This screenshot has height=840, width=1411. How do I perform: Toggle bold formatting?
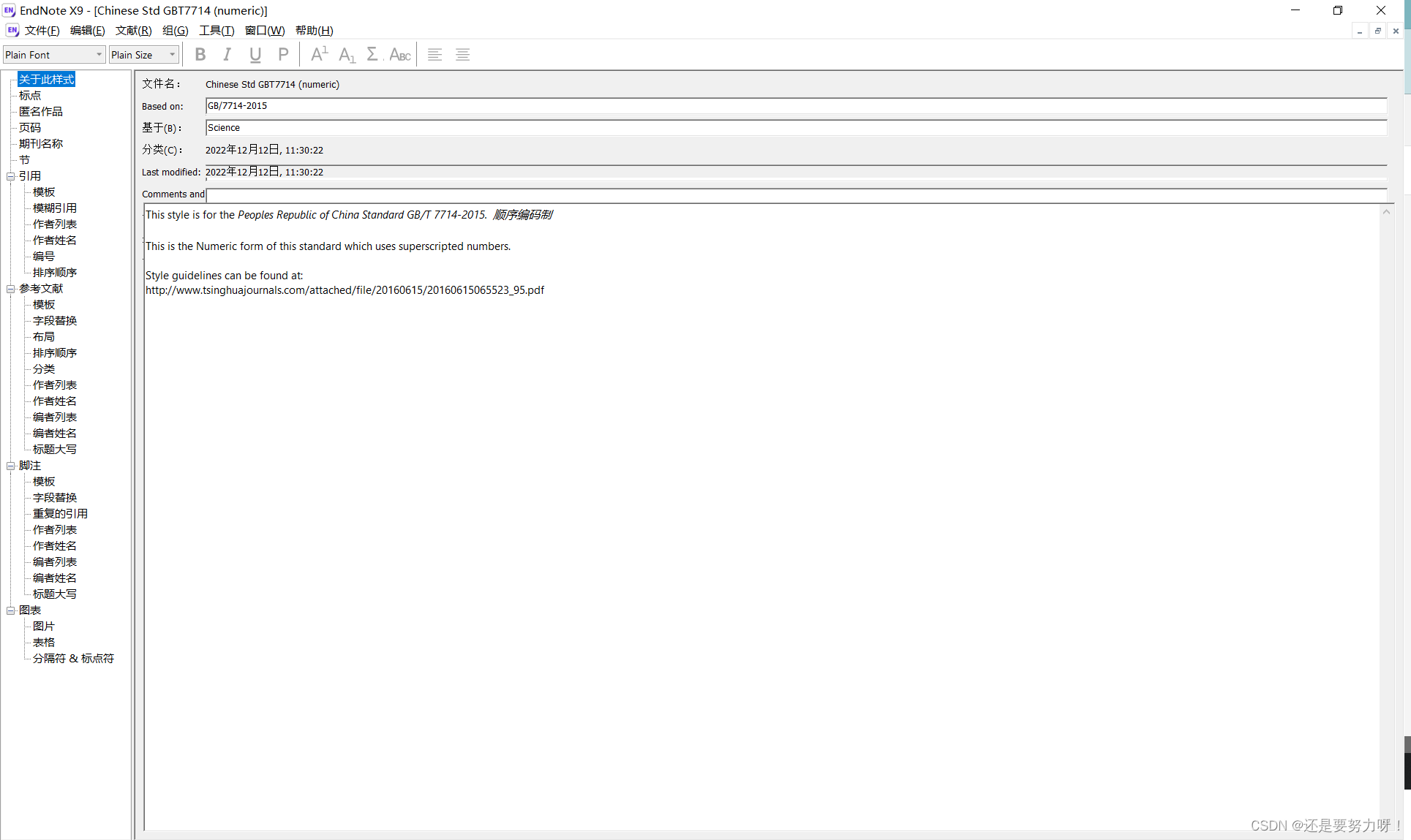click(x=200, y=54)
